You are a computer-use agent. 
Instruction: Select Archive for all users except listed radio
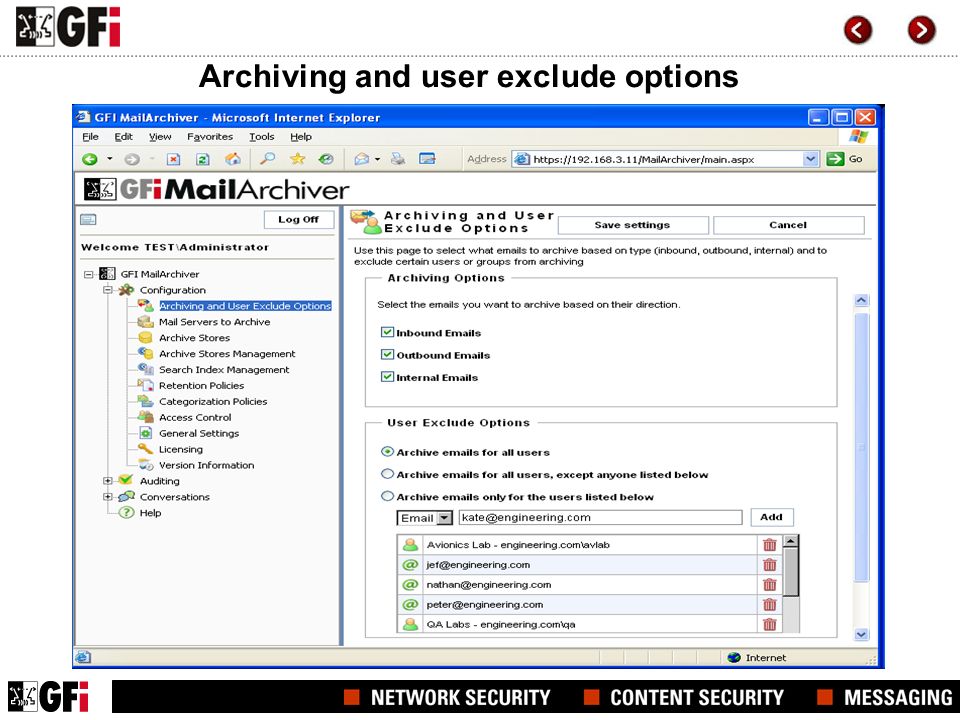pos(387,474)
